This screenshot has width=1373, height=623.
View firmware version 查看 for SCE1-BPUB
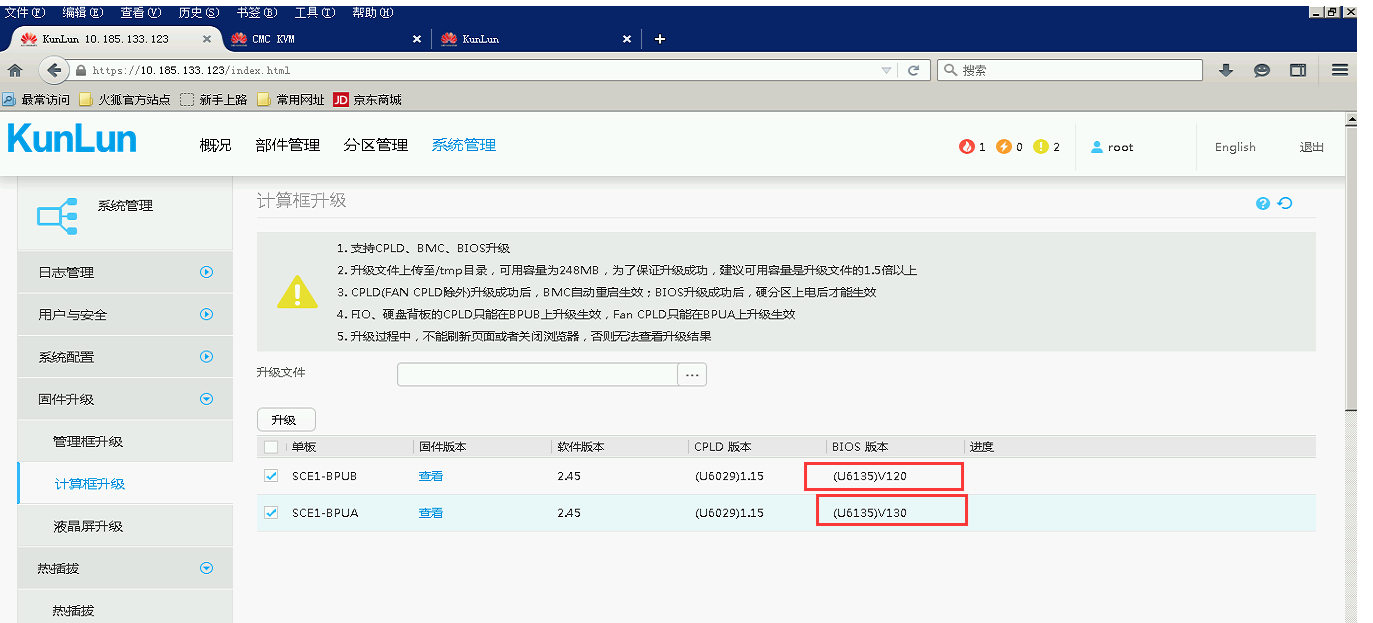431,476
